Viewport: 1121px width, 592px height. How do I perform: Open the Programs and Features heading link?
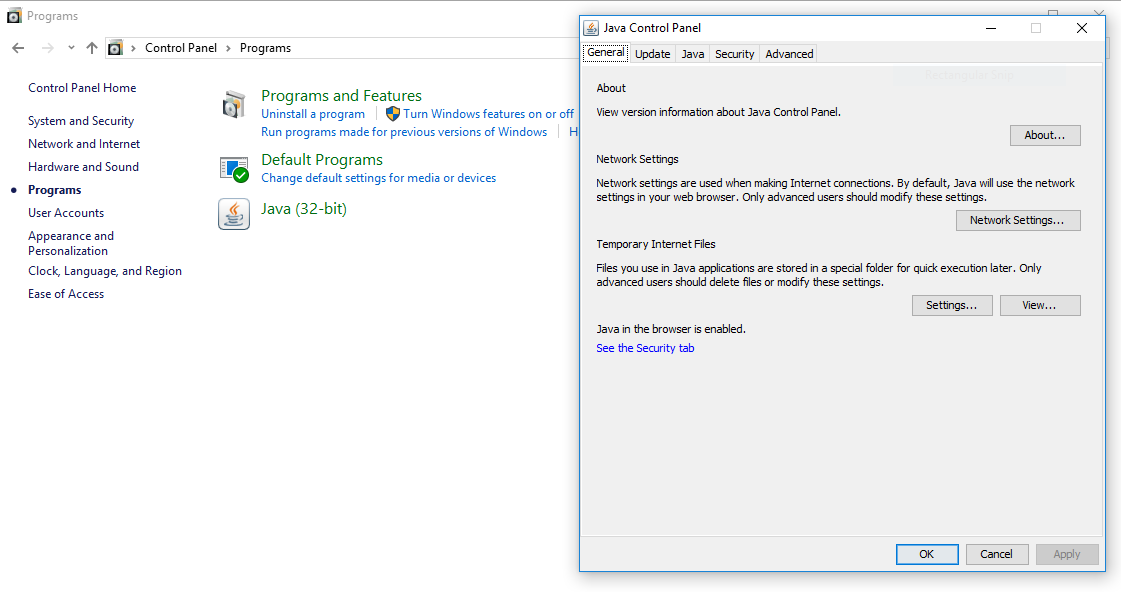[342, 96]
